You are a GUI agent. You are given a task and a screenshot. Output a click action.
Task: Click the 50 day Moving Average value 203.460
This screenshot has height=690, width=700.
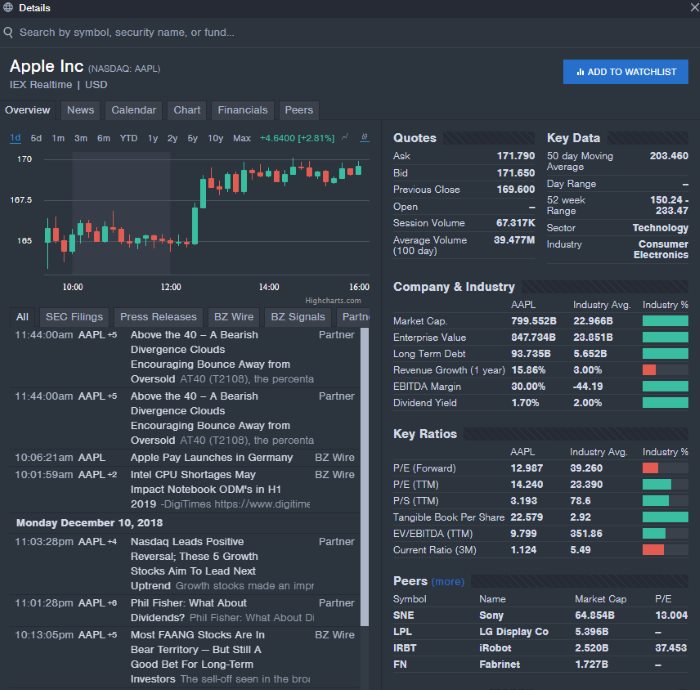(669, 156)
